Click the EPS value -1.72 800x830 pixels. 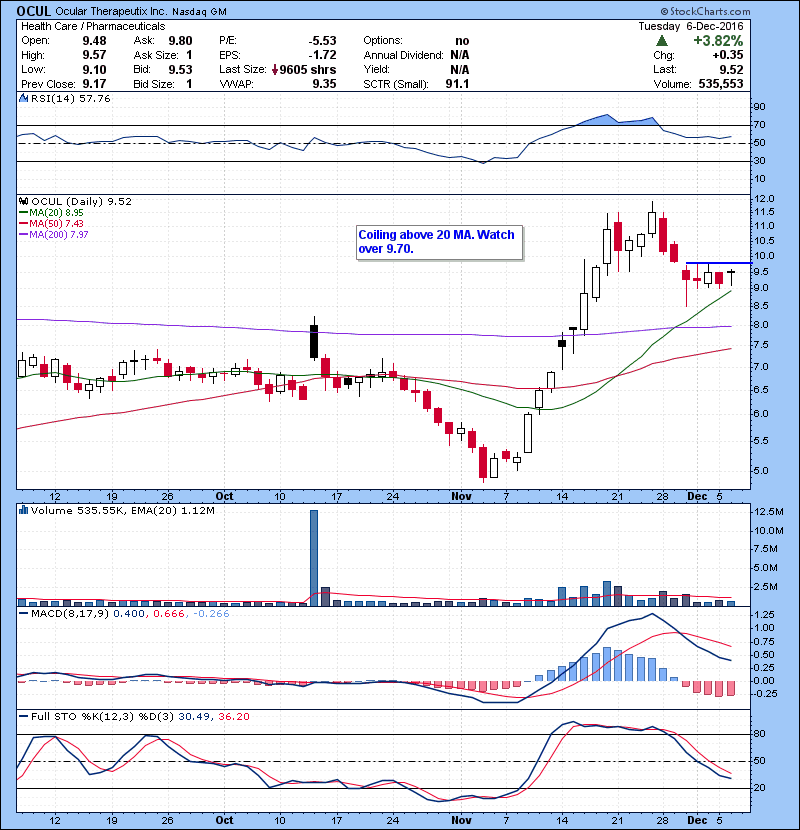click(x=322, y=55)
